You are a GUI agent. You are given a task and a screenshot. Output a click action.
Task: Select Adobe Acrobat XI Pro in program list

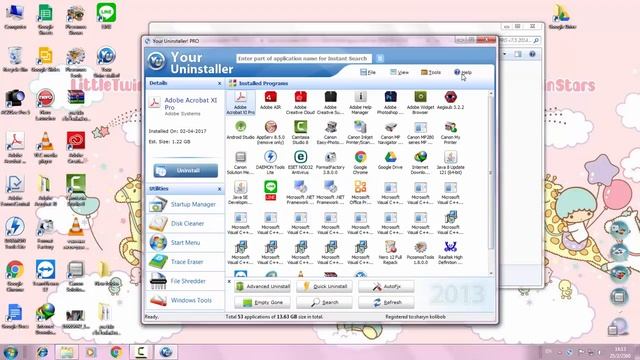[240, 102]
